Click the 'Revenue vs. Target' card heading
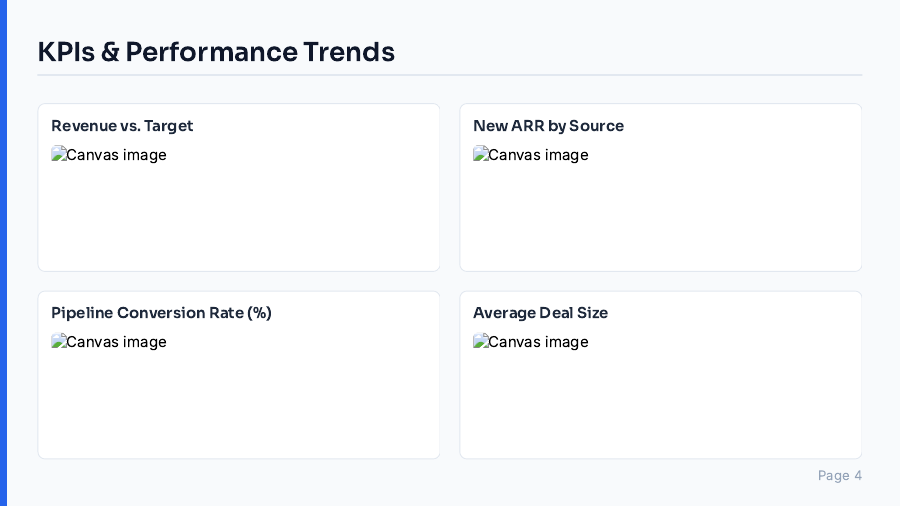This screenshot has width=900, height=507. [x=122, y=126]
